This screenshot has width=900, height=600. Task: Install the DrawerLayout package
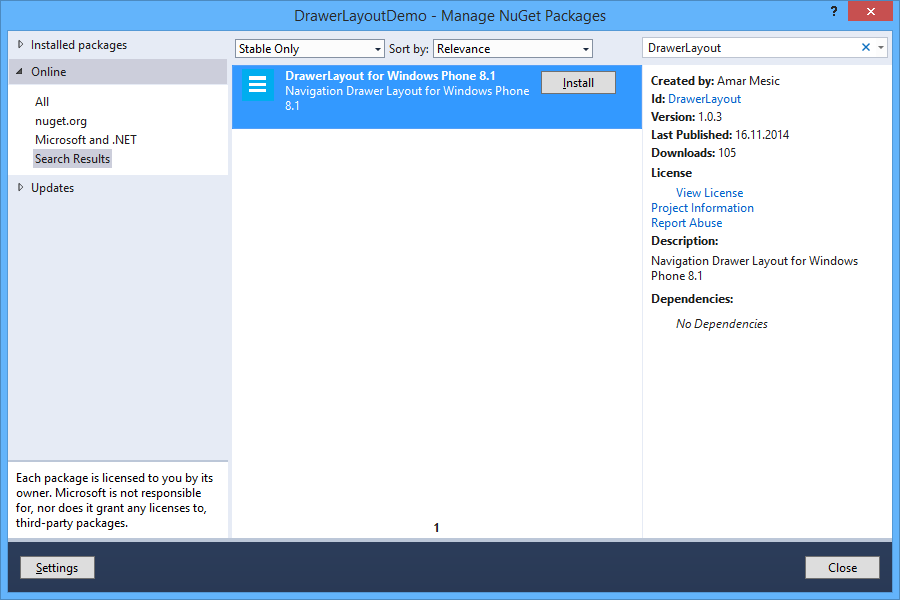point(578,83)
